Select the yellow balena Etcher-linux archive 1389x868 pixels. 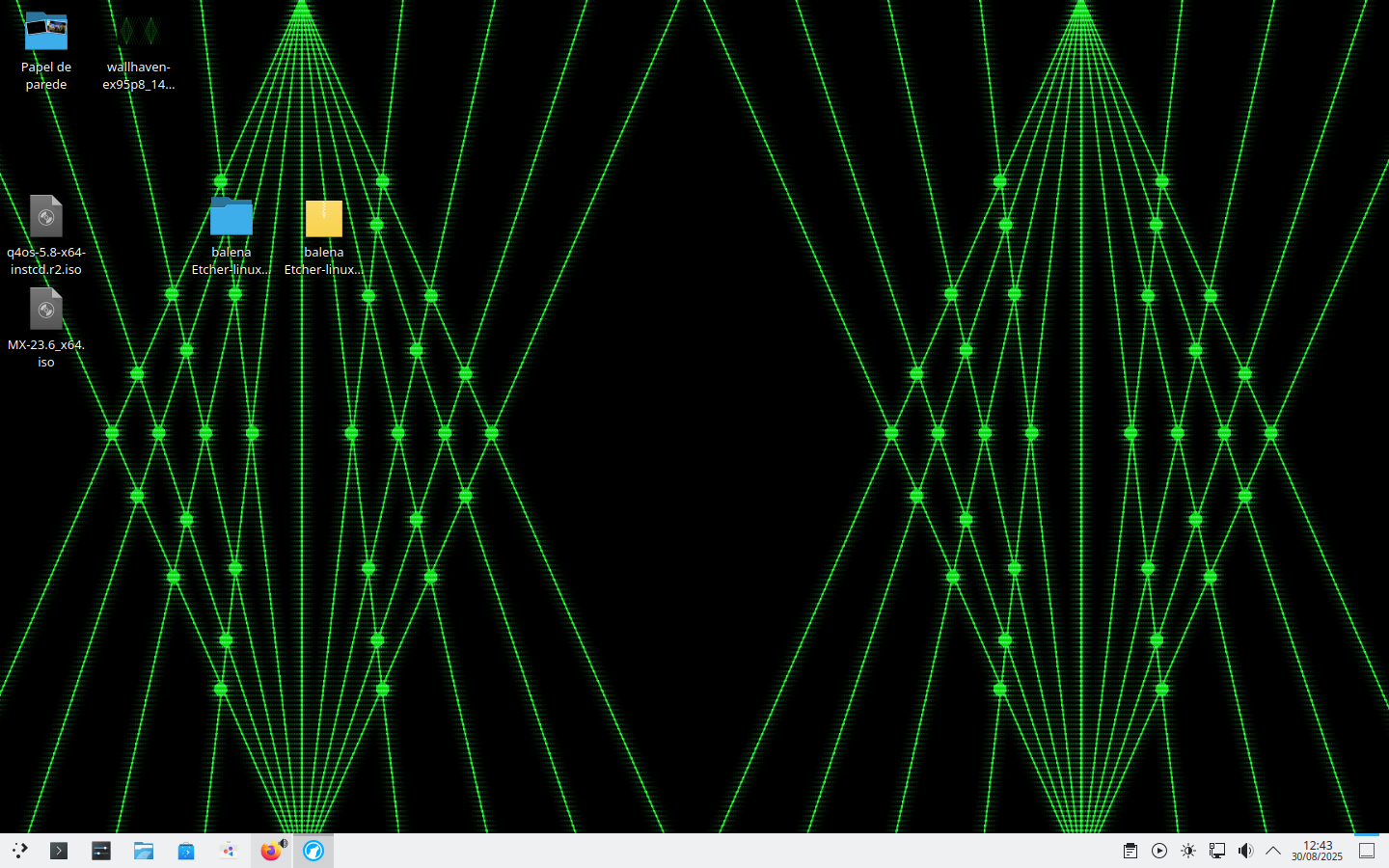(x=324, y=235)
